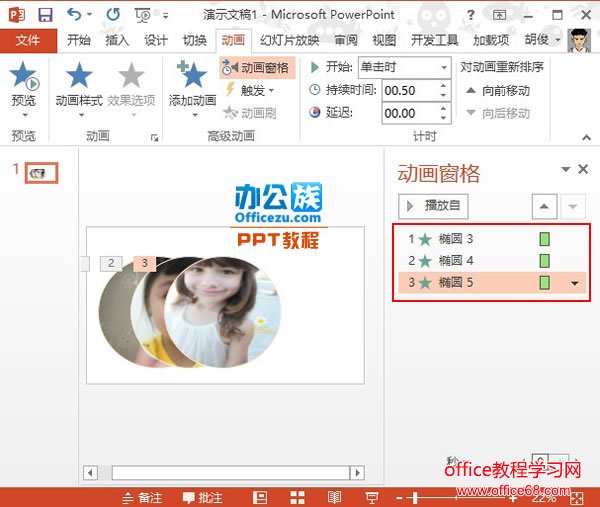
Task: Open the 视图 tab
Action: (x=384, y=40)
